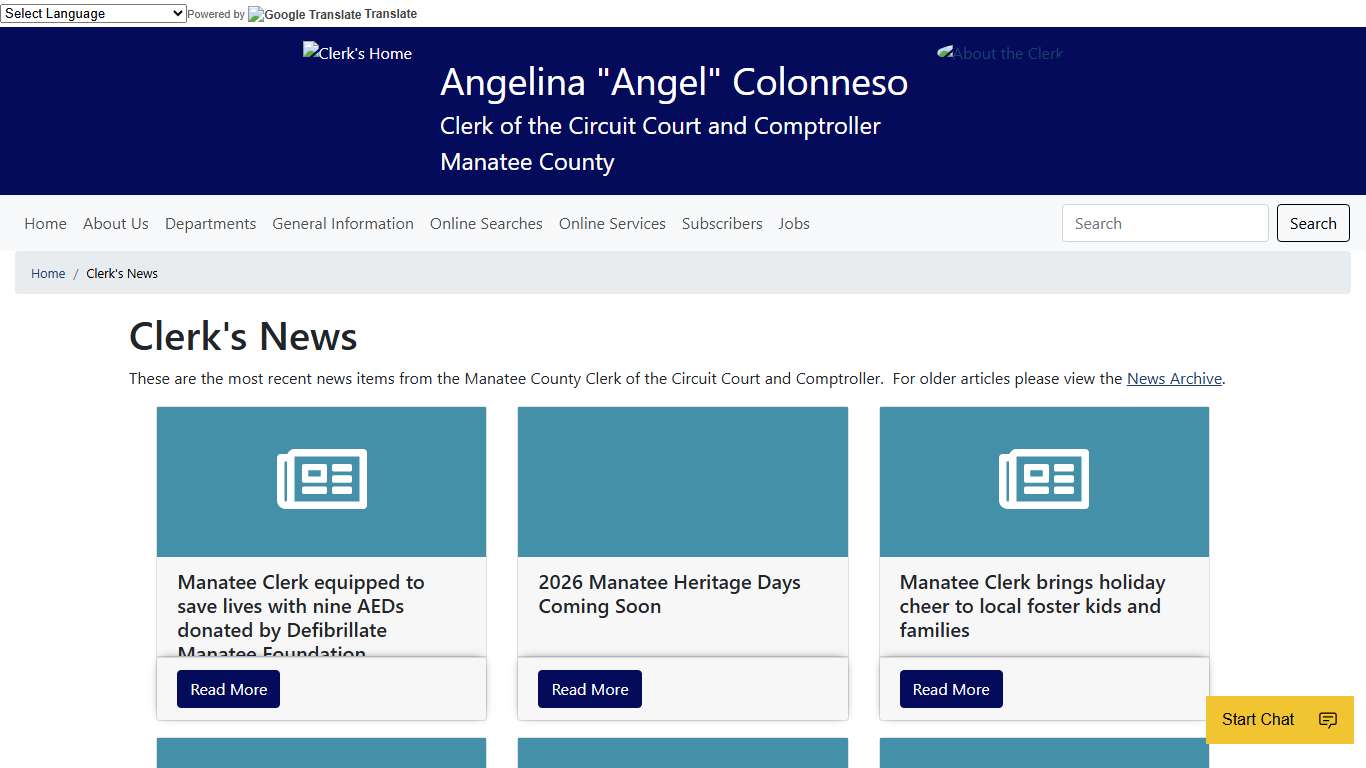Screen dimensions: 1366x768
Task: Click the newspaper icon on the AEDs article card
Action: [x=321, y=480]
